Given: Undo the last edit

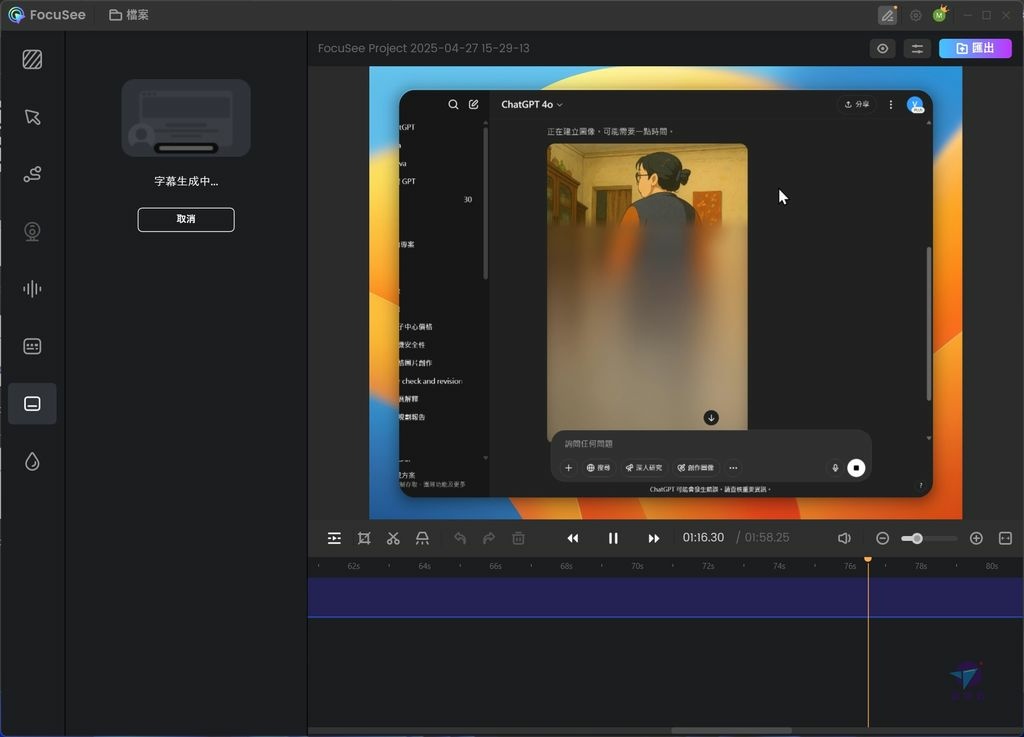Looking at the screenshot, I should 460,538.
